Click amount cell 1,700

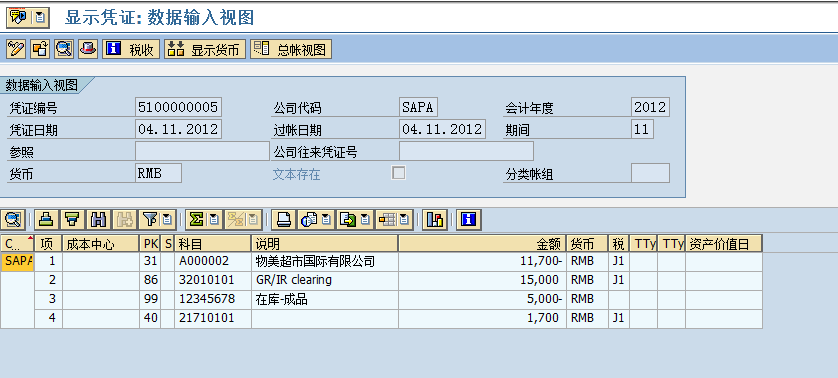point(482,318)
